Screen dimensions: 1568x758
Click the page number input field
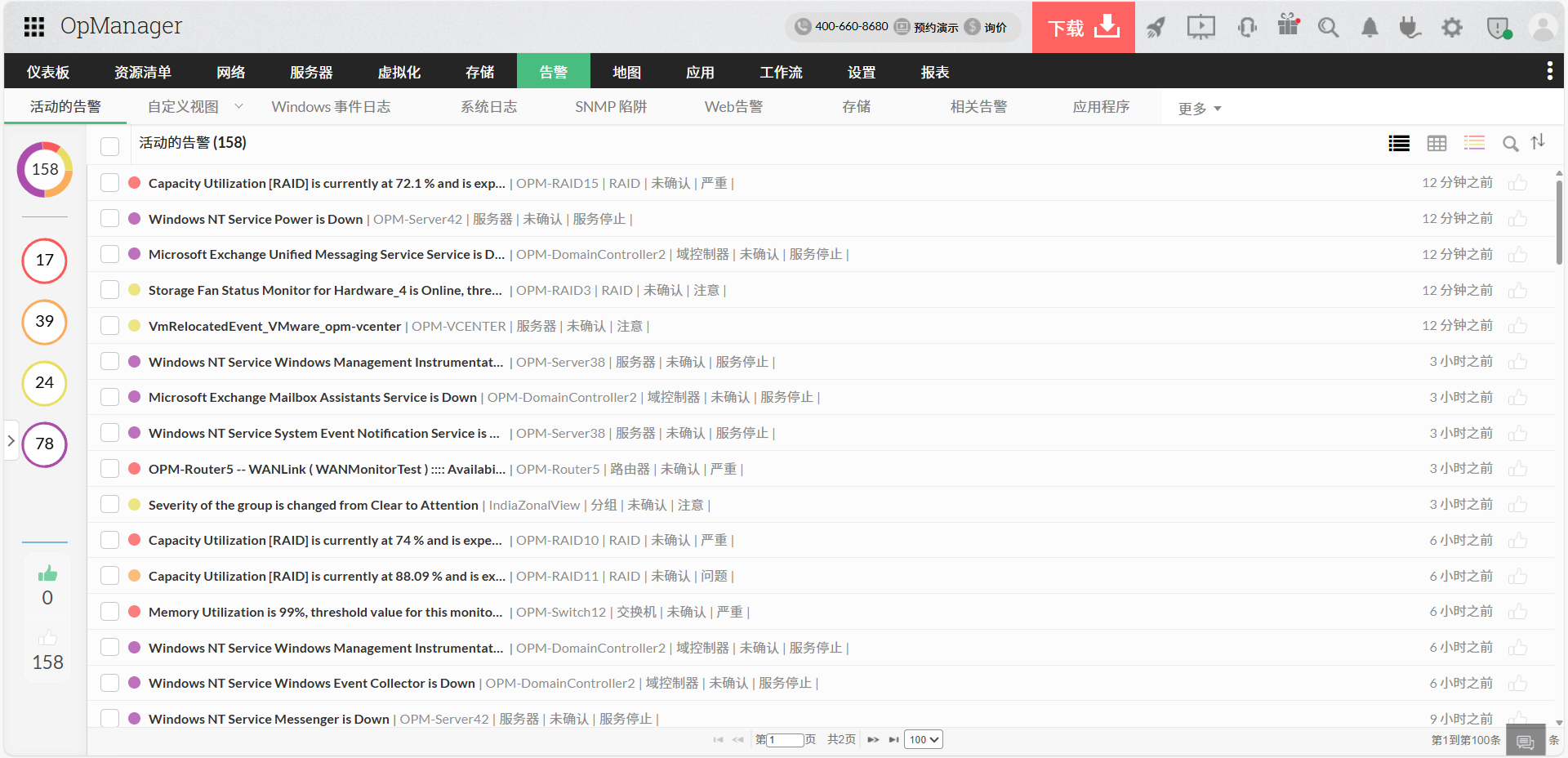[785, 740]
